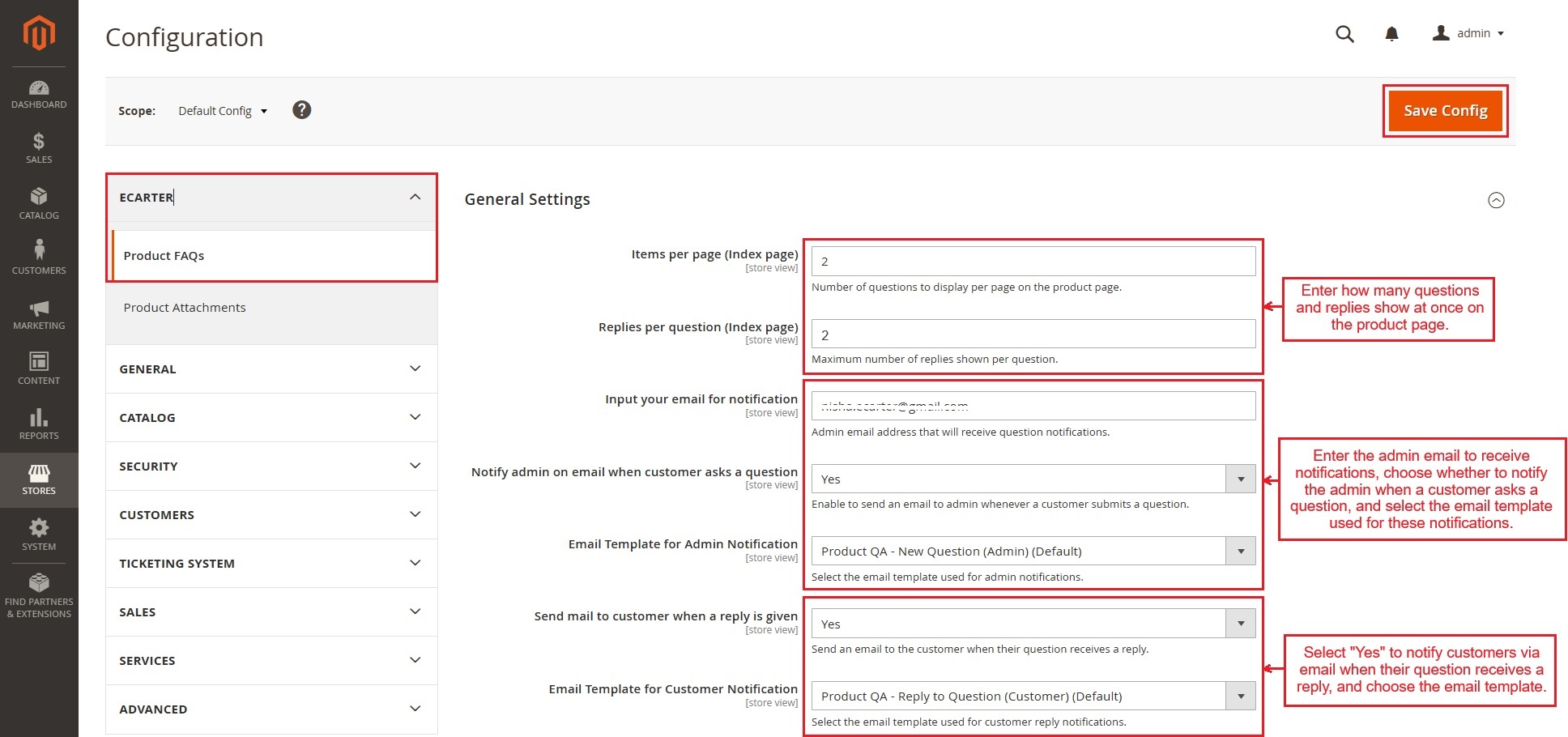The height and width of the screenshot is (737, 1568).
Task: Open the Sales sidebar menu
Action: pyautogui.click(x=39, y=149)
